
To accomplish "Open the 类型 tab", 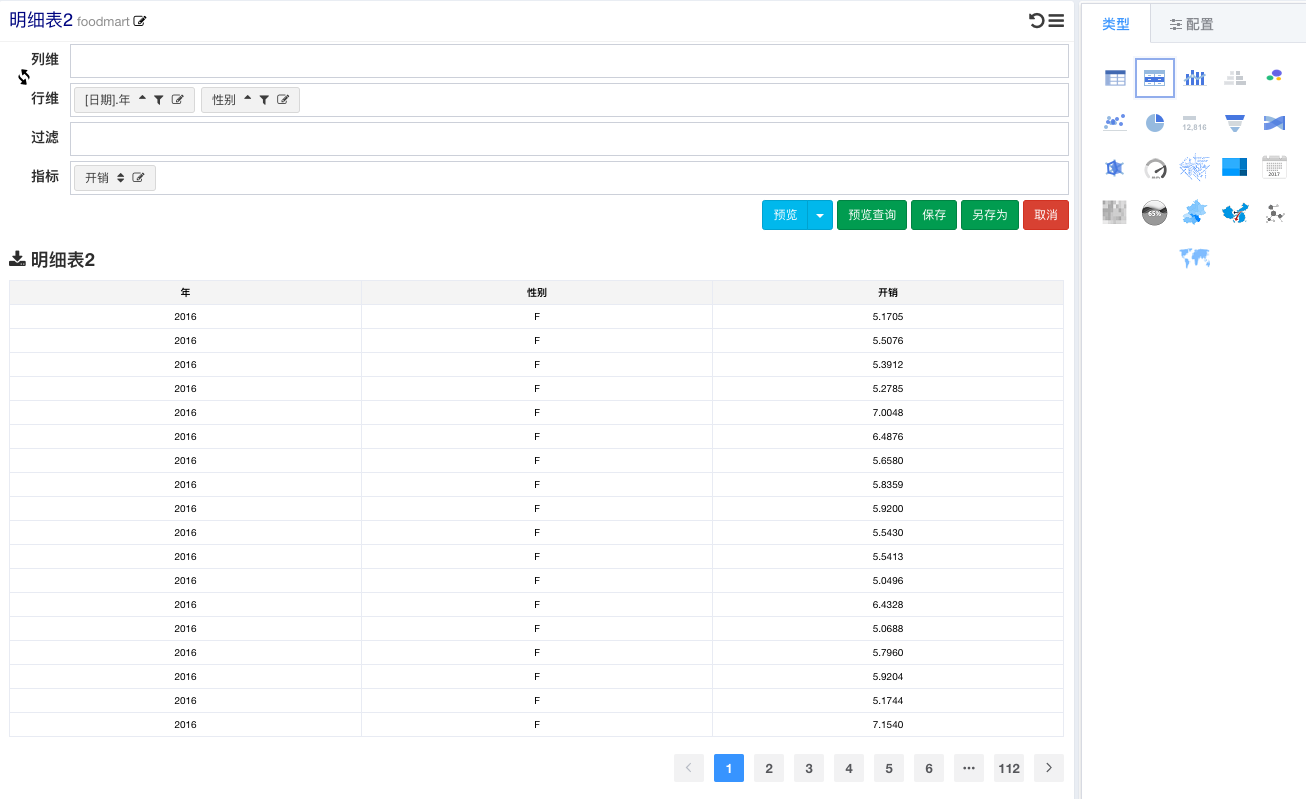I will tap(1115, 24).
